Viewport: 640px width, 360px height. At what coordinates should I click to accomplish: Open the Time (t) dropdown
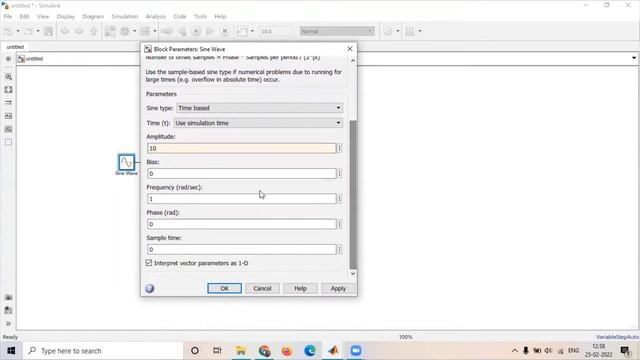258,123
